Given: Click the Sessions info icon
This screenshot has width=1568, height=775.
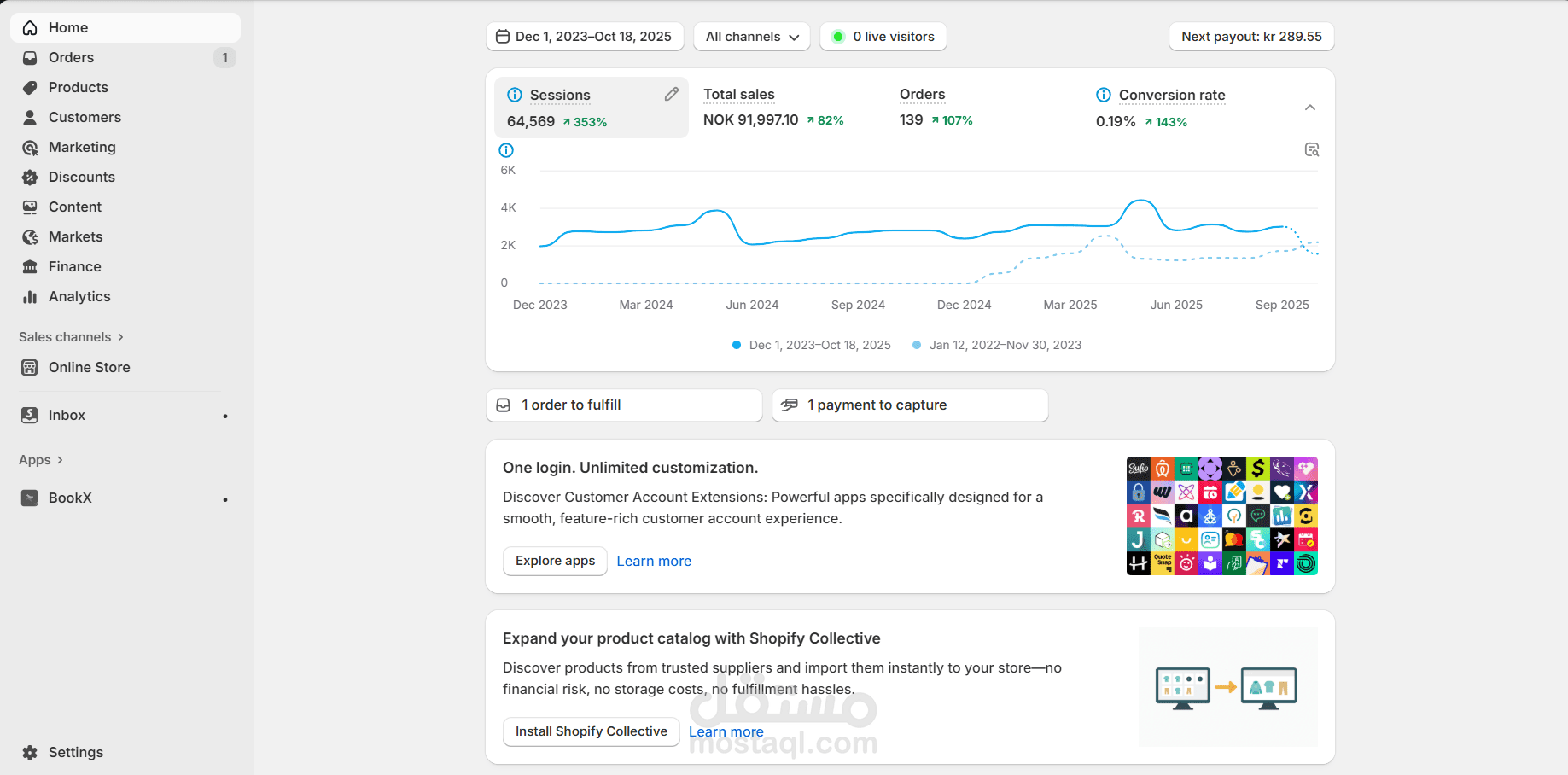Looking at the screenshot, I should coord(515,95).
